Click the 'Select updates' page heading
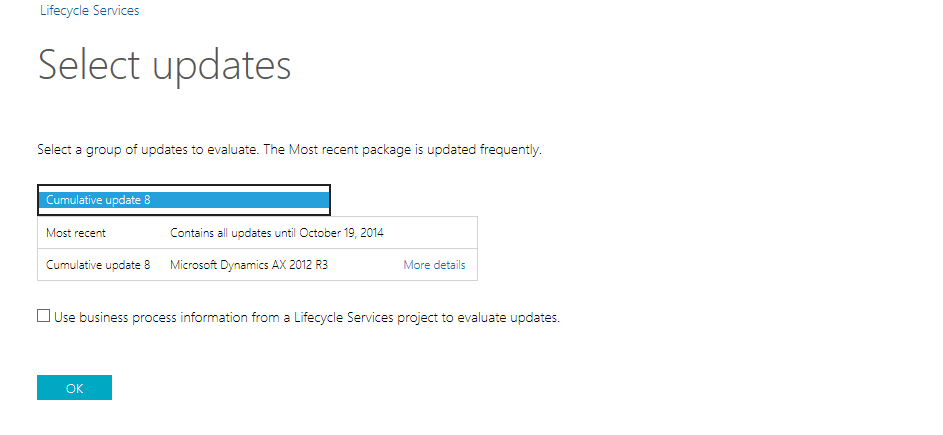Screen dimensions: 943x435 tap(164, 66)
